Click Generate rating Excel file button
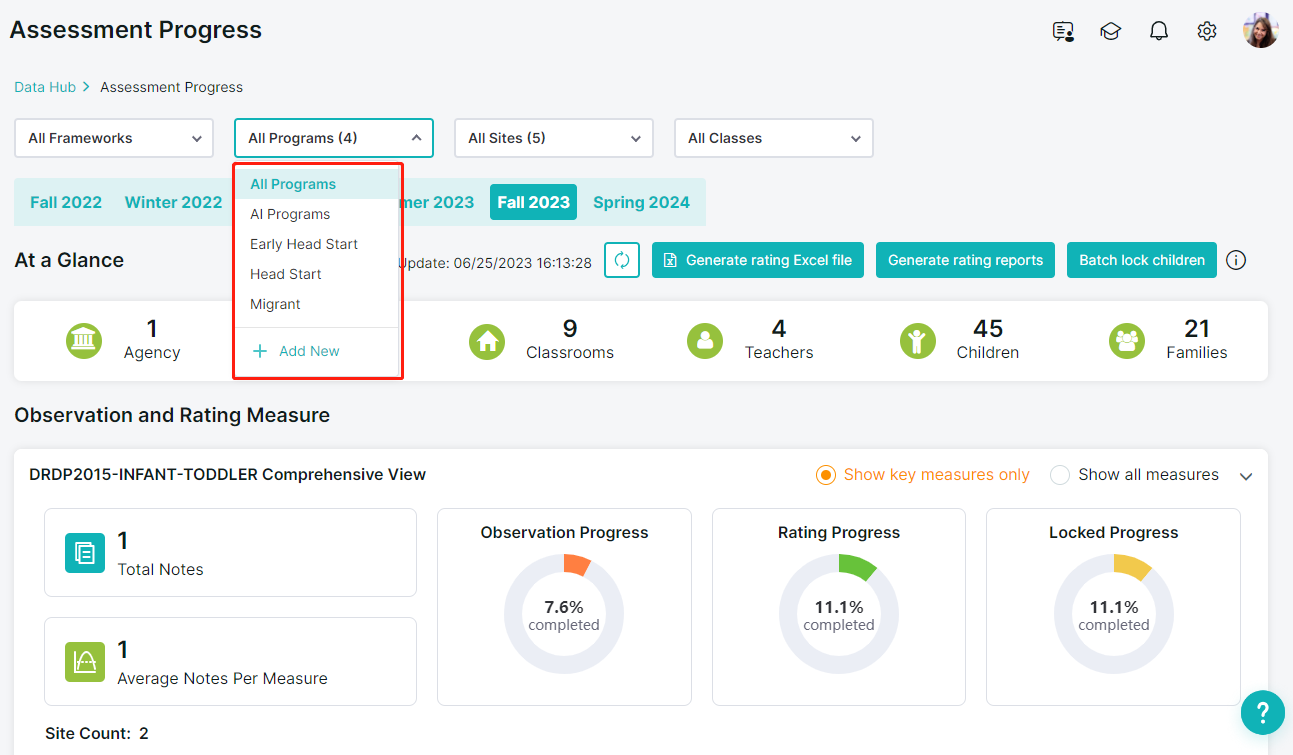The image size is (1293, 755). tap(757, 260)
